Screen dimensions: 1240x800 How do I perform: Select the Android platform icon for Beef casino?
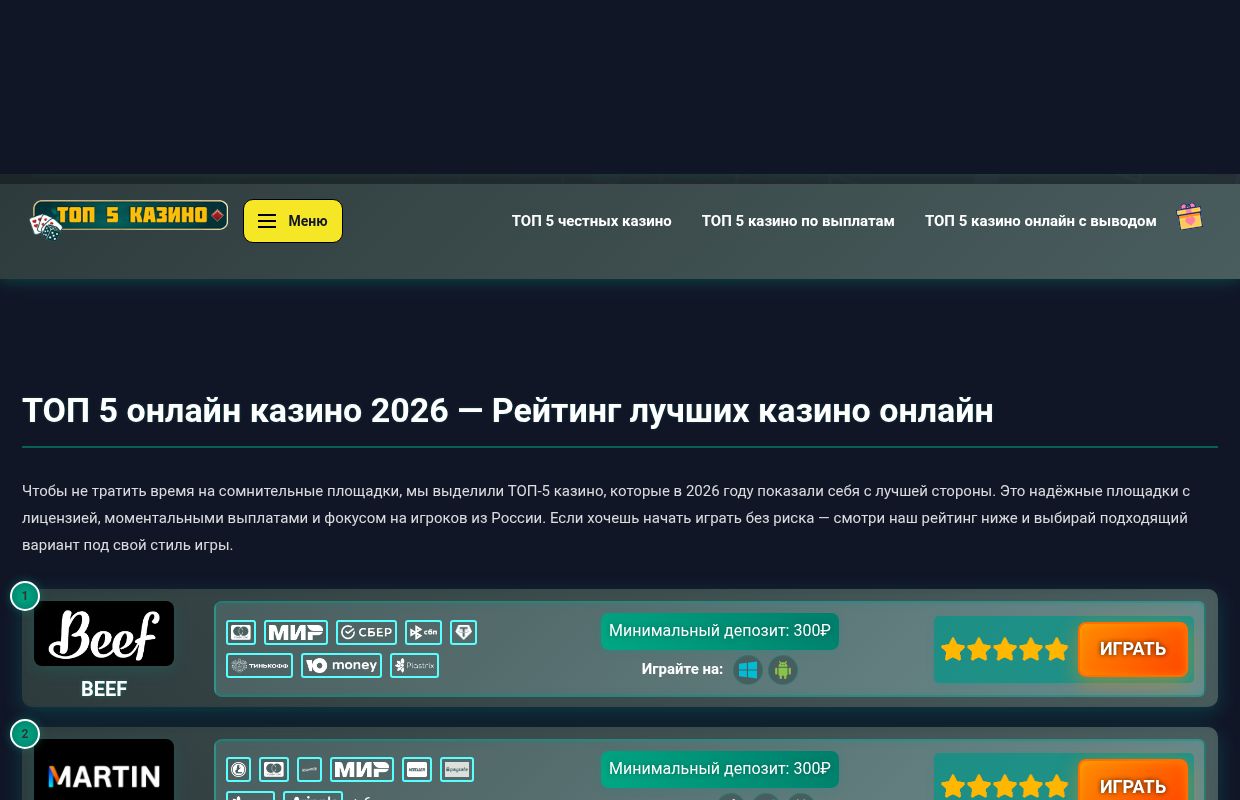(x=783, y=670)
